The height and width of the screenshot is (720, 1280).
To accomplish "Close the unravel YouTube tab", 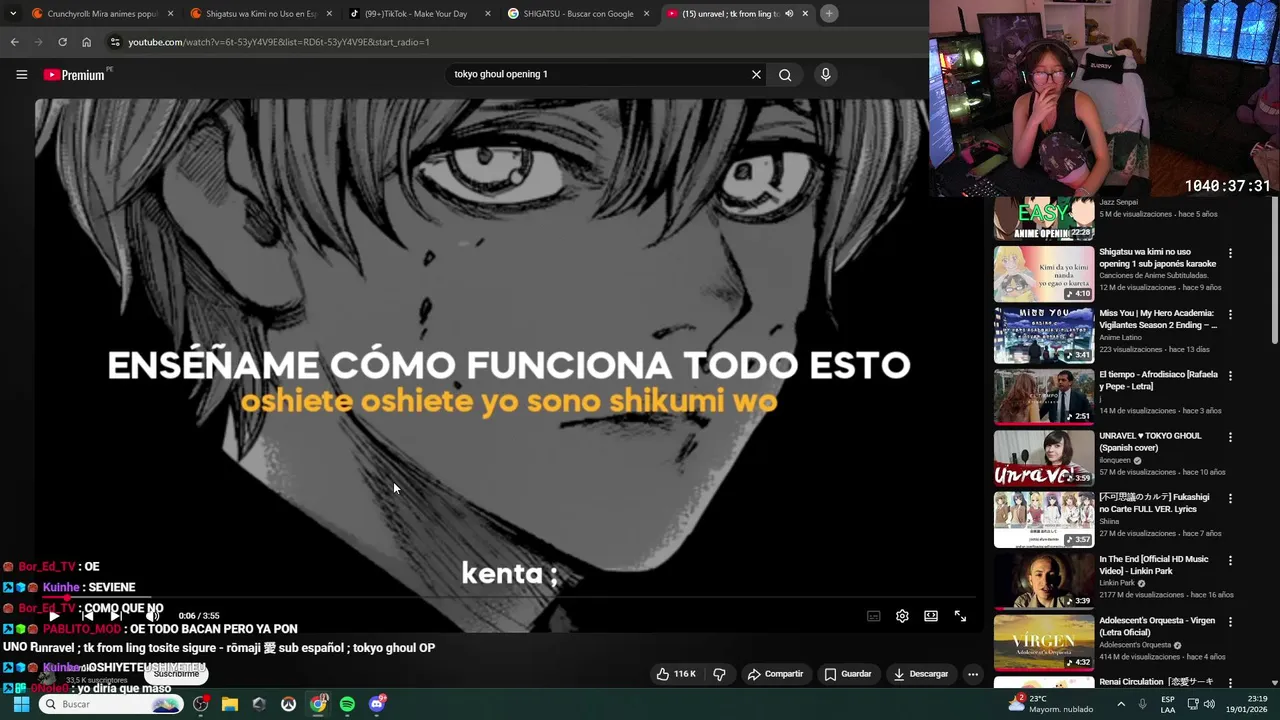I will (x=805, y=14).
